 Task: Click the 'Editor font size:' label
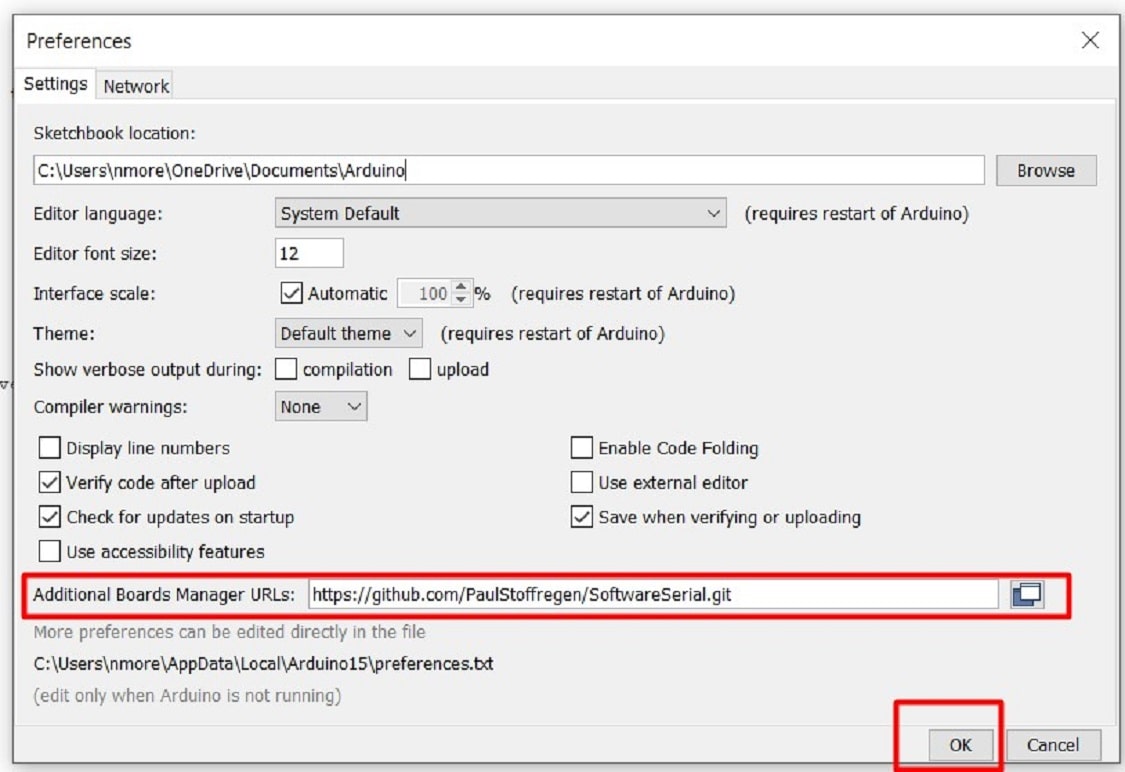click(x=95, y=253)
